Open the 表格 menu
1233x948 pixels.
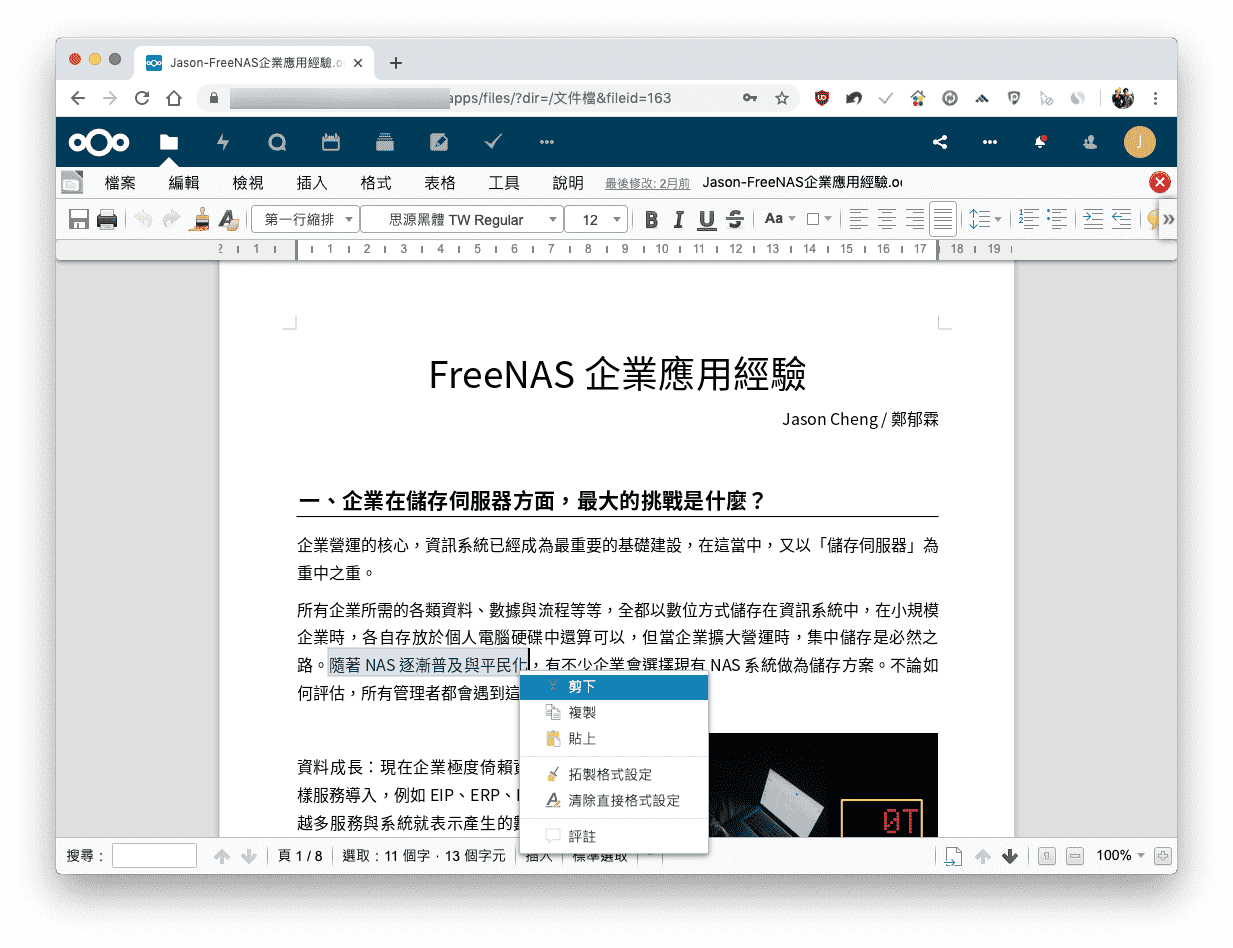pos(440,183)
